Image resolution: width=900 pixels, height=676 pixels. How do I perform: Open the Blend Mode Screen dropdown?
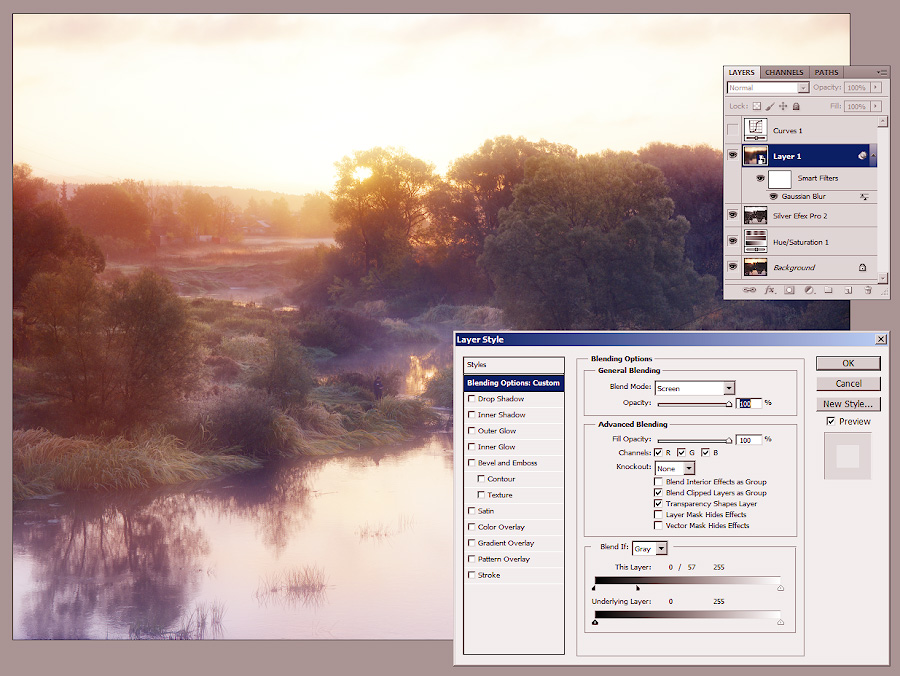pos(728,388)
